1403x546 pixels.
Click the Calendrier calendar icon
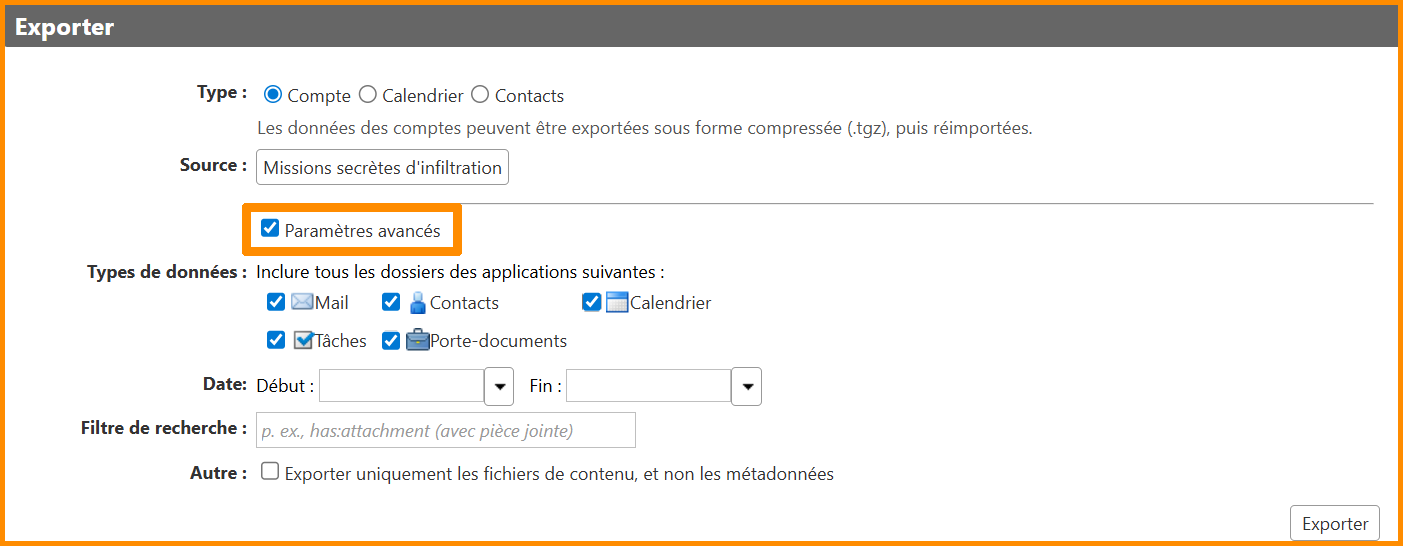click(617, 302)
